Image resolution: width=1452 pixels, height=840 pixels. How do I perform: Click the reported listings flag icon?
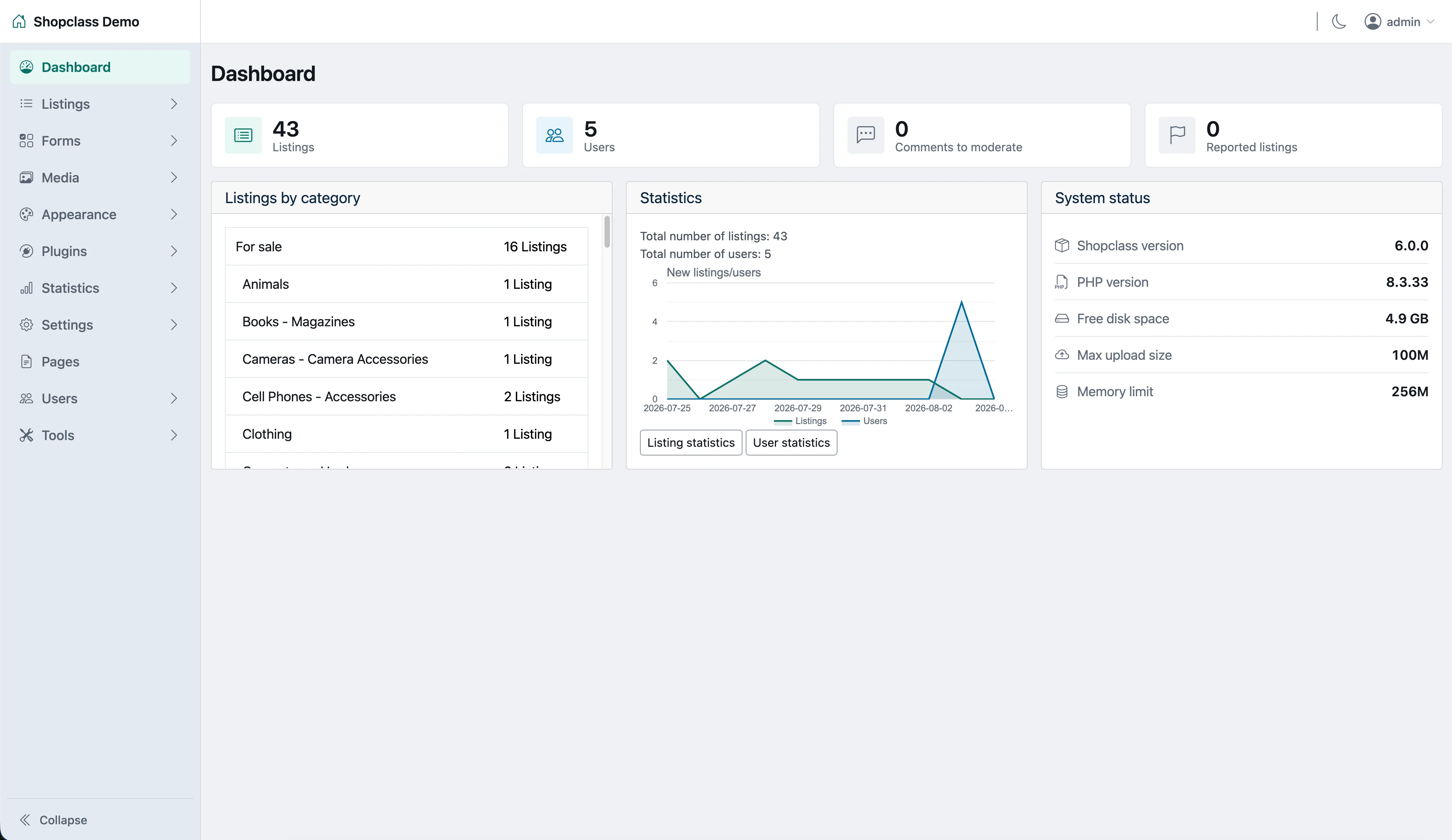tap(1177, 136)
